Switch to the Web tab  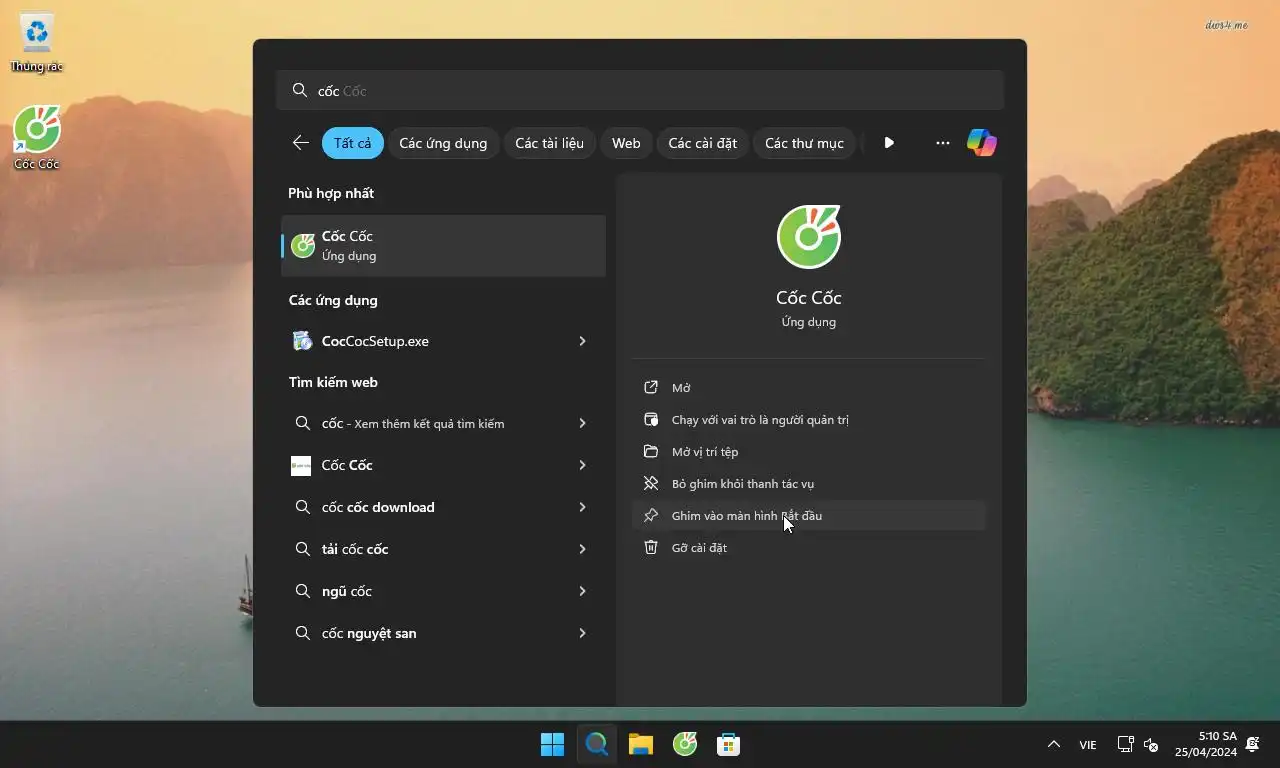click(x=626, y=143)
